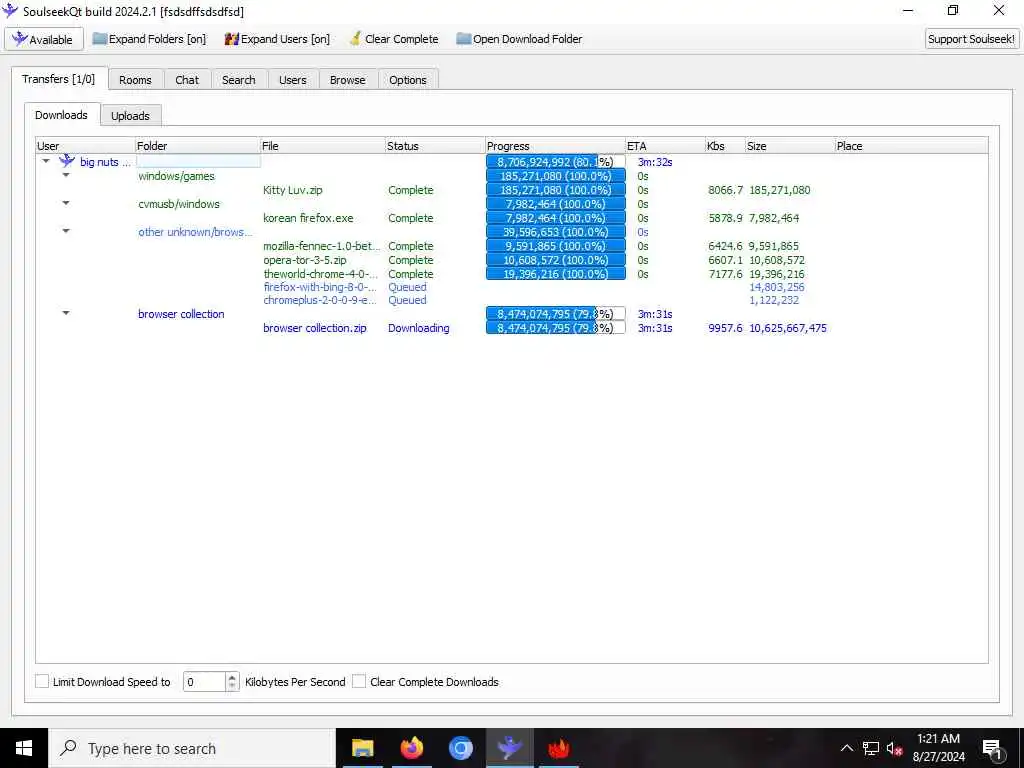Select browser collection.zip file

click(315, 328)
